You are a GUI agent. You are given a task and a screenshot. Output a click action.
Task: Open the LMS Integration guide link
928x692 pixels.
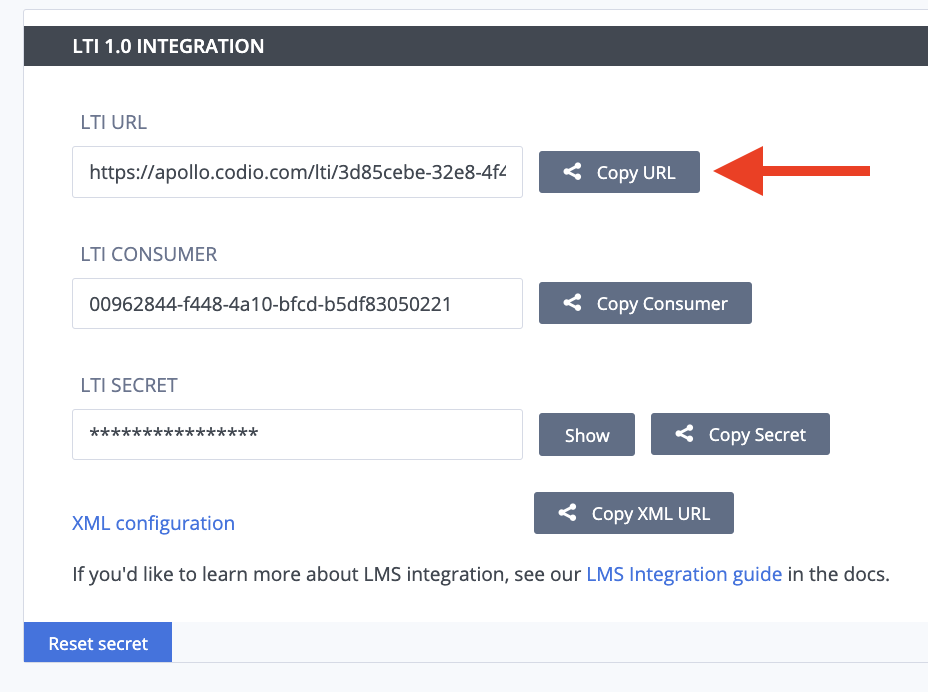684,574
